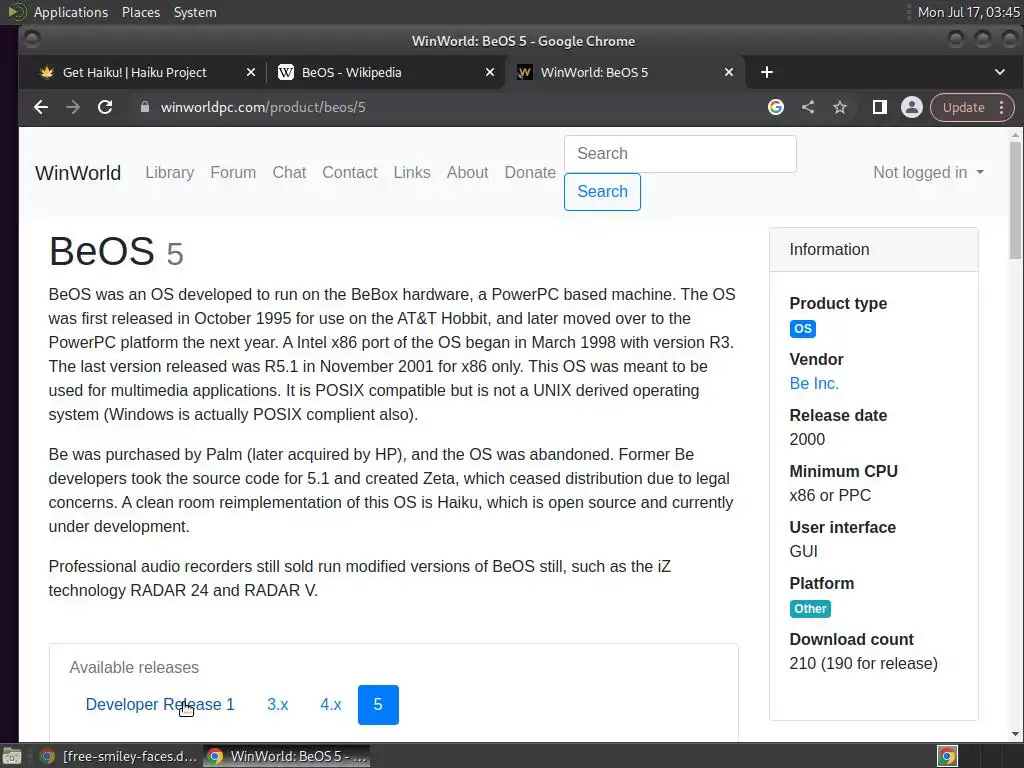Image resolution: width=1024 pixels, height=768 pixels.
Task: Click the BeOS 5 page heading
Action: click(116, 251)
